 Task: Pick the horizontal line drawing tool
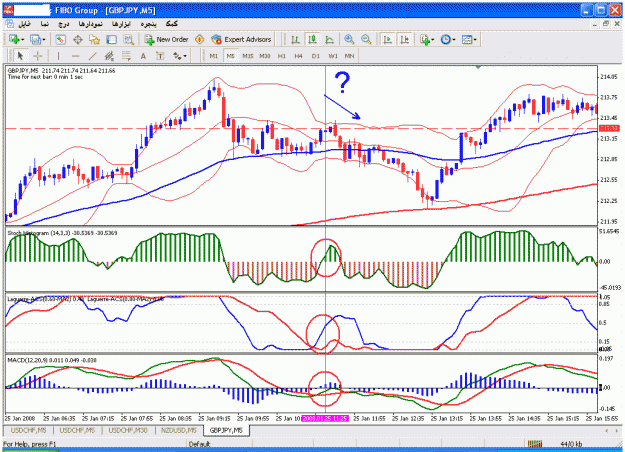[x=75, y=56]
